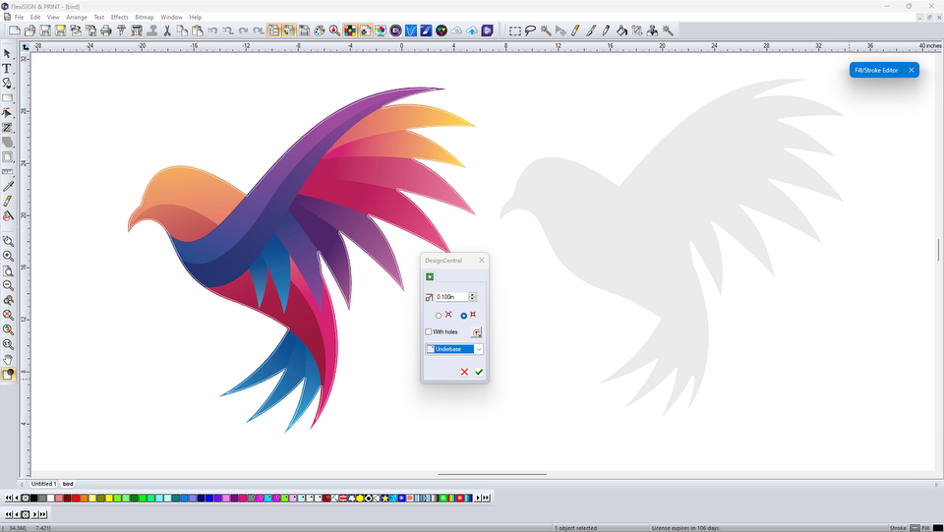944x532 pixels.
Task: Click the green checkmark Apply icon
Action: 479,372
